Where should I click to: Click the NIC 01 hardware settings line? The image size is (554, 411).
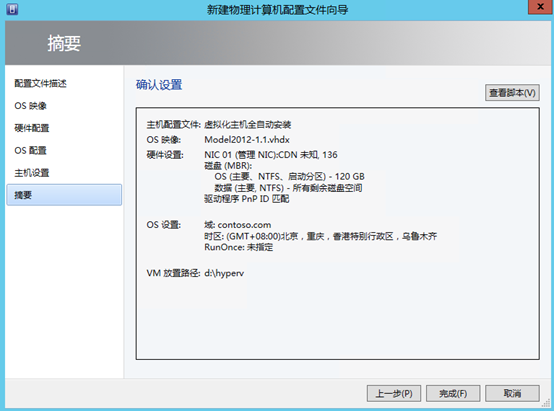(x=271, y=155)
